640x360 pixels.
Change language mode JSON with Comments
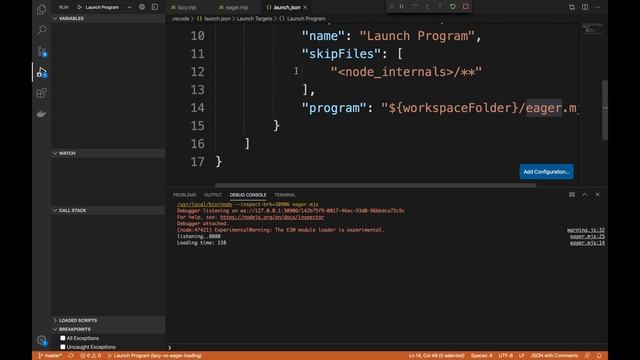coord(554,356)
